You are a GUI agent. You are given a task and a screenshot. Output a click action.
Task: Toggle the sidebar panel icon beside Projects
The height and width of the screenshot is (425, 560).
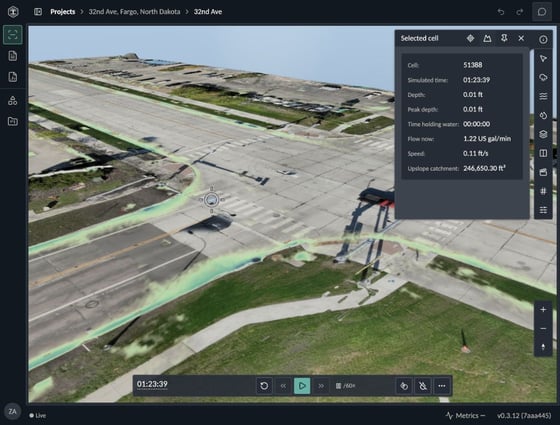[x=38, y=12]
